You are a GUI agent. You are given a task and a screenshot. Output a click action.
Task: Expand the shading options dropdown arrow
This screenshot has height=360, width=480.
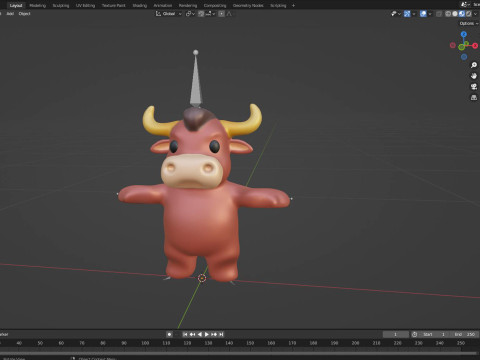pyautogui.click(x=476, y=14)
